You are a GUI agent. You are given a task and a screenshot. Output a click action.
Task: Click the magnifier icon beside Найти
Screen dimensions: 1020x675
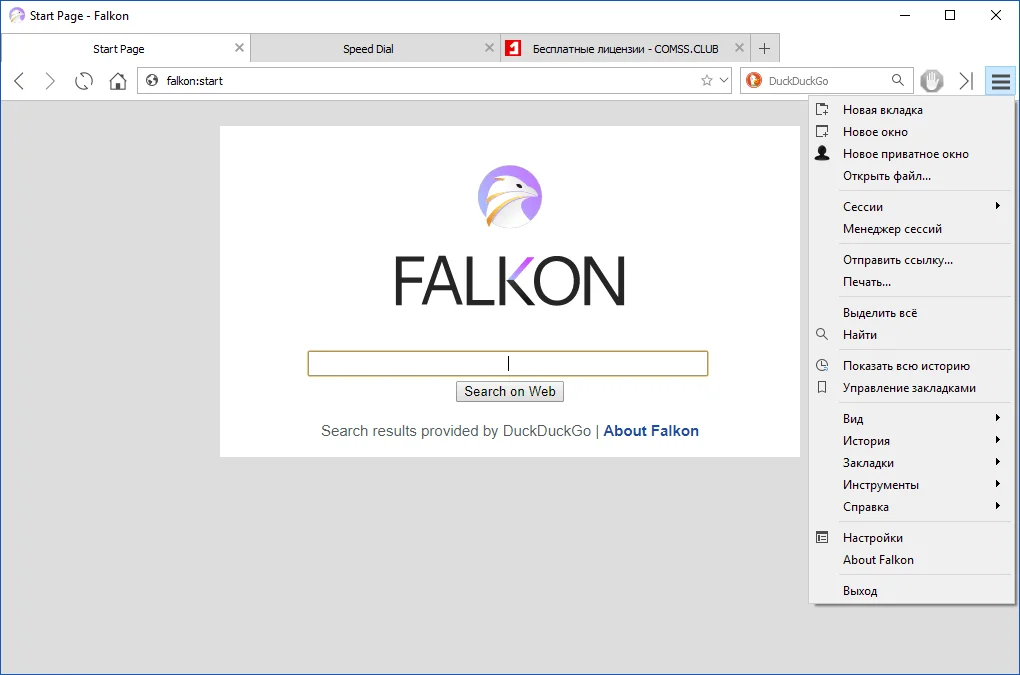tap(822, 334)
